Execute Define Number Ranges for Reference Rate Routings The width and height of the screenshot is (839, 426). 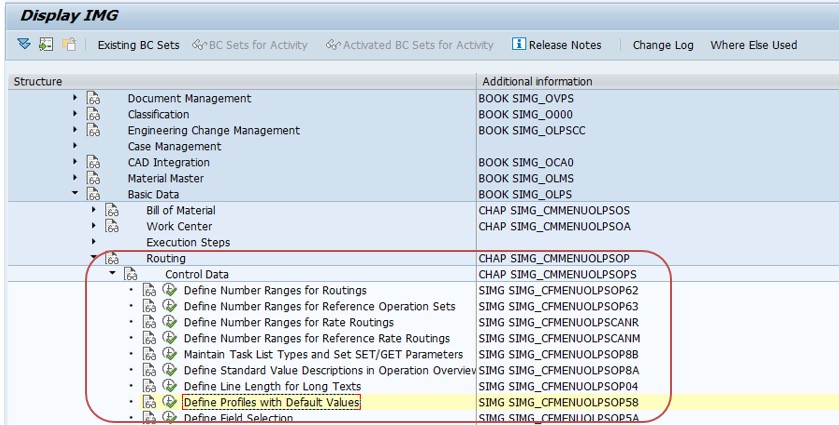pos(170,338)
